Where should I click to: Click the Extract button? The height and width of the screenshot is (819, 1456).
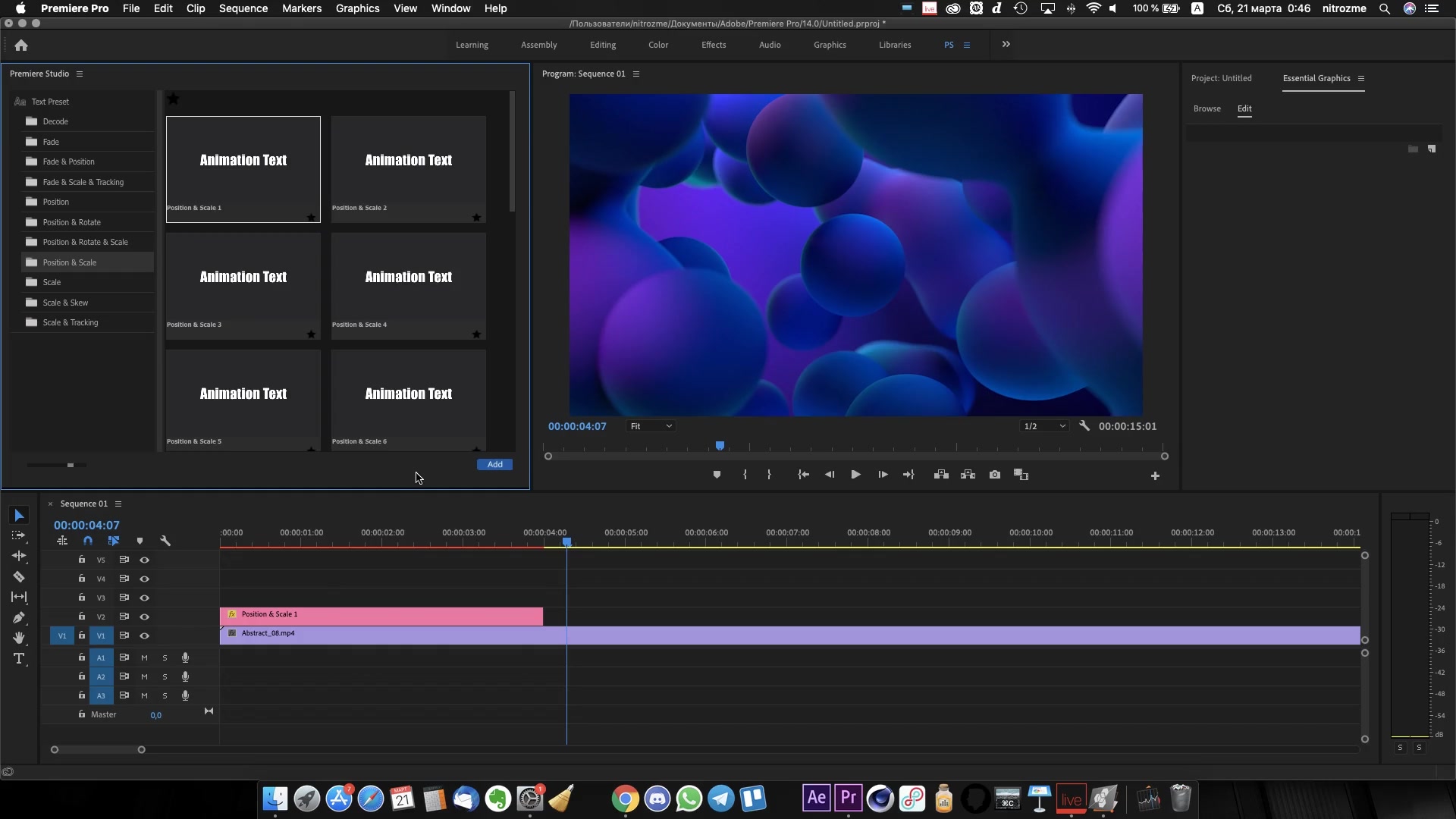968,475
